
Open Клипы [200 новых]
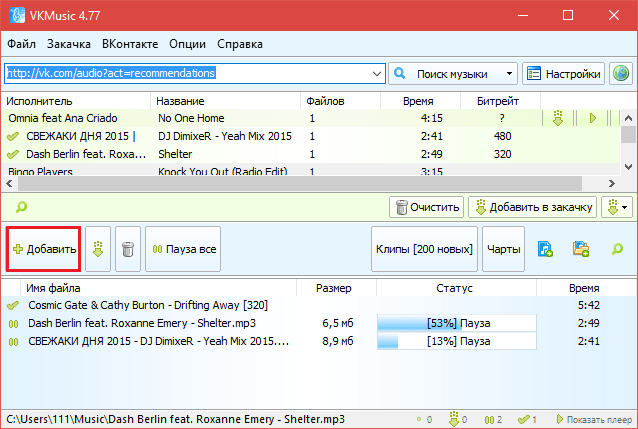pos(424,249)
